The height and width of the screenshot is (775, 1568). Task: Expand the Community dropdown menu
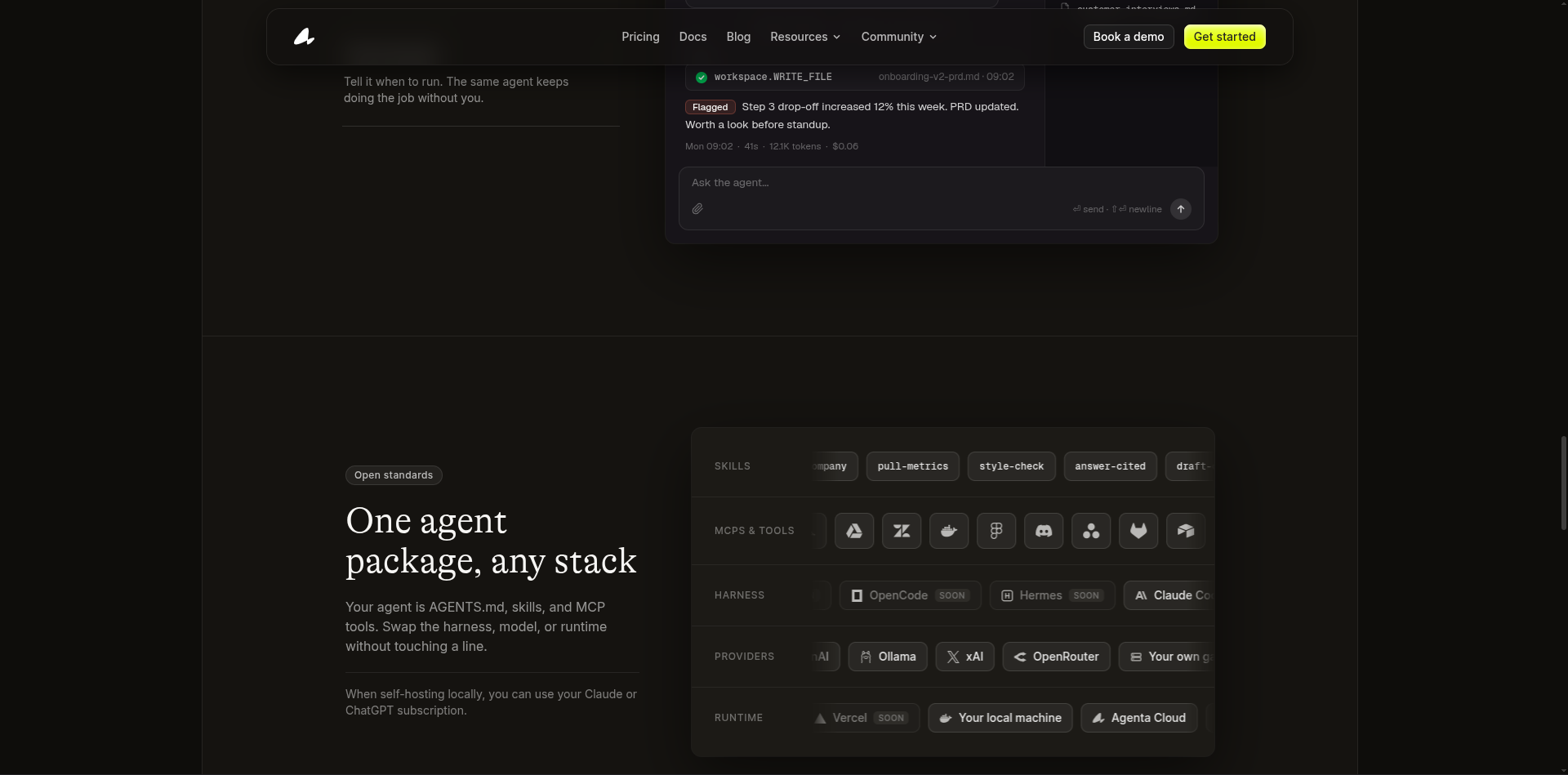pyautogui.click(x=899, y=37)
